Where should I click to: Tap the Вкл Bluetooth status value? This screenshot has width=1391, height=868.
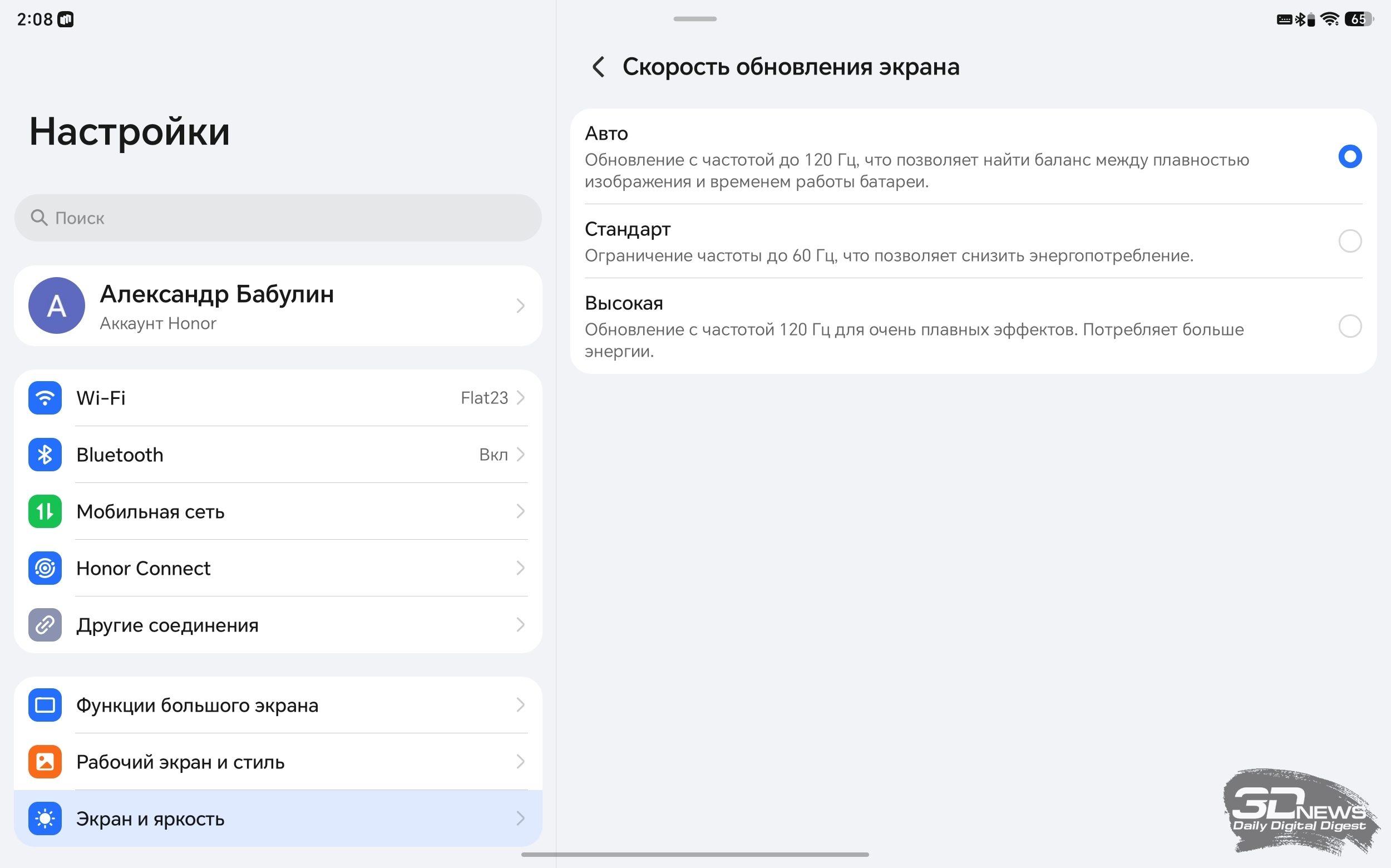(x=493, y=455)
